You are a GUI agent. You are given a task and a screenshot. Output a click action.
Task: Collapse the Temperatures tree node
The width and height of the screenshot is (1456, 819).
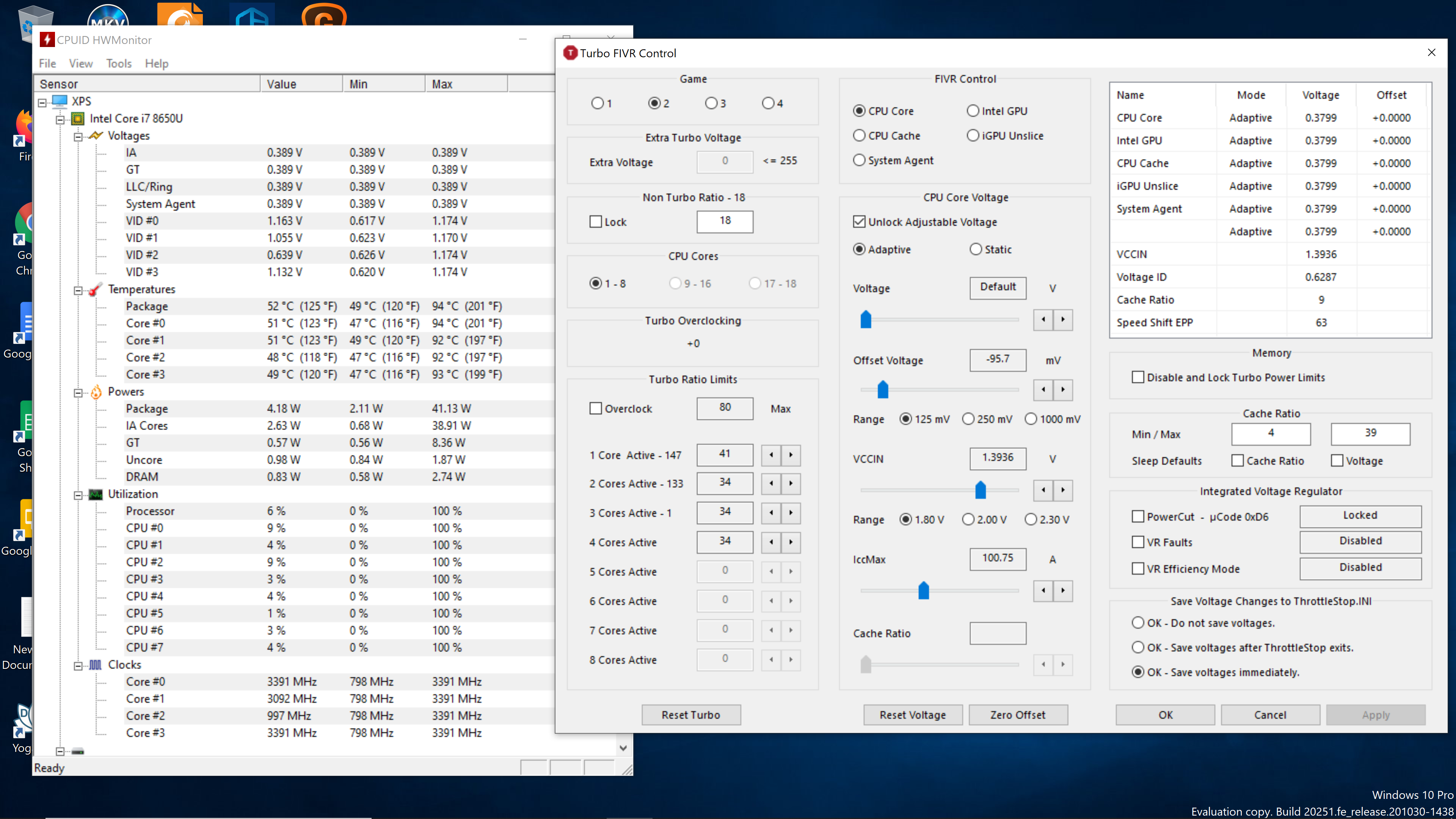point(78,290)
